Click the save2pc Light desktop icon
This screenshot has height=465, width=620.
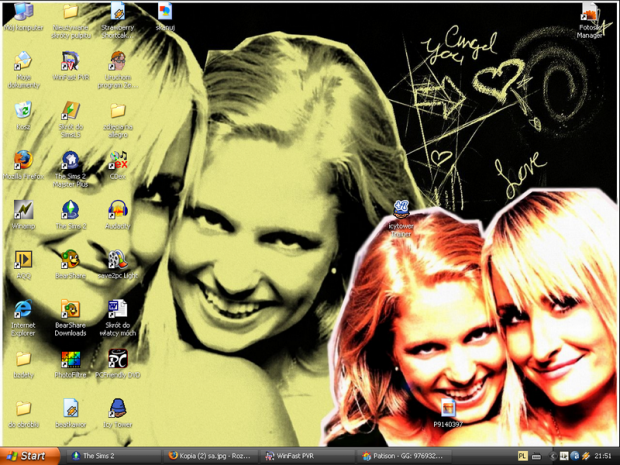click(x=118, y=259)
